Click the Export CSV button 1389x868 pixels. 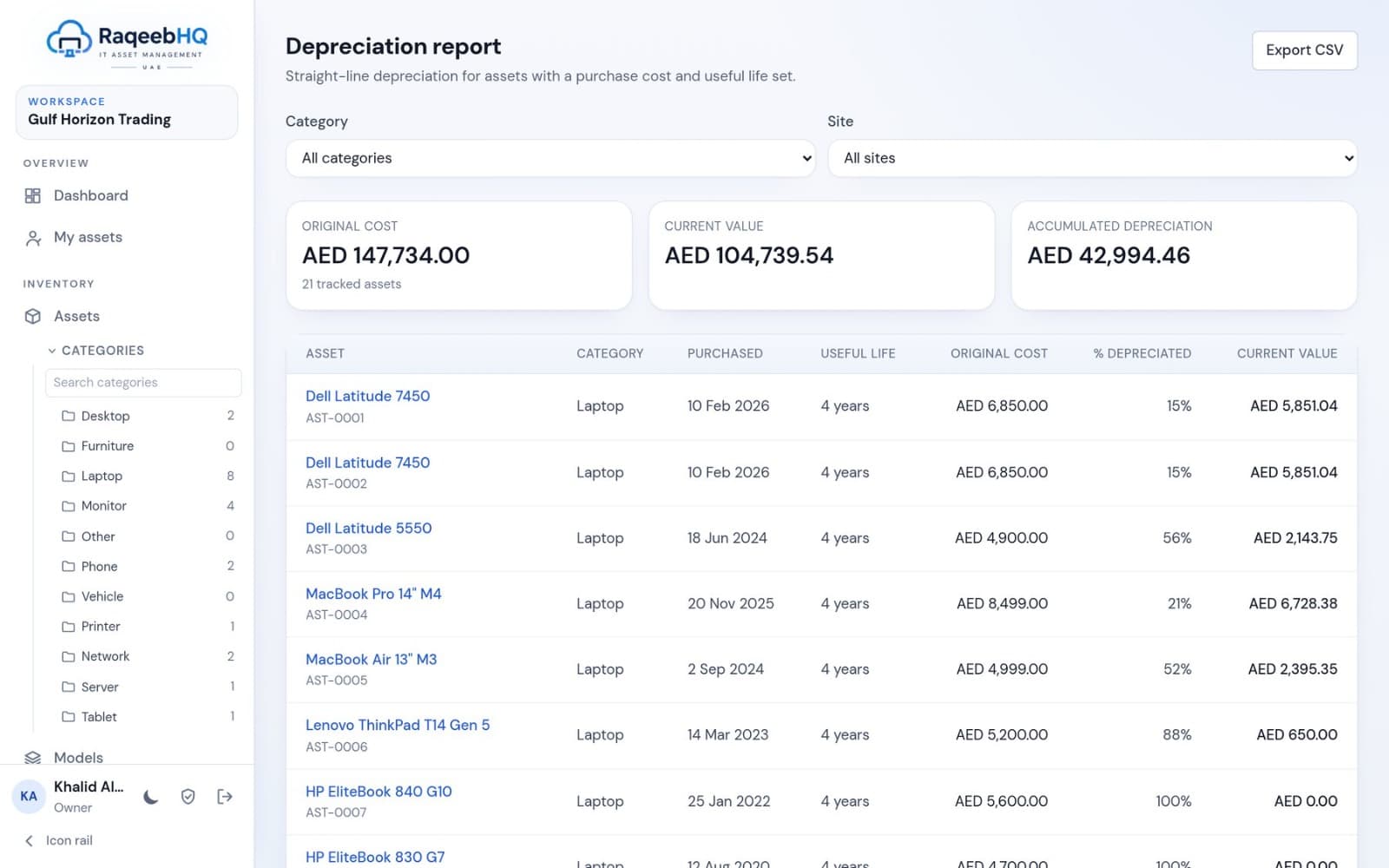click(x=1304, y=50)
